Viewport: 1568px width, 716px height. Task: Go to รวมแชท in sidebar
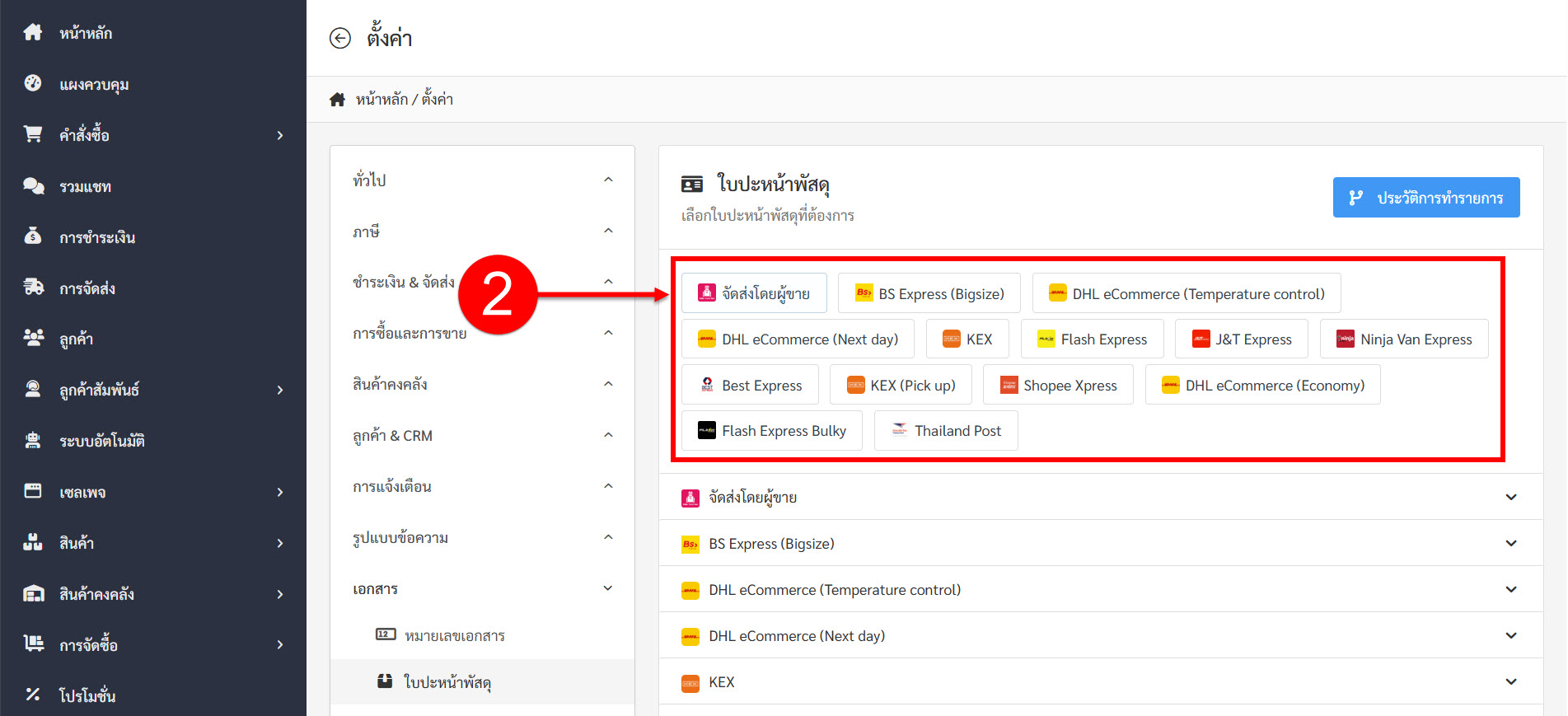pyautogui.click(x=153, y=186)
